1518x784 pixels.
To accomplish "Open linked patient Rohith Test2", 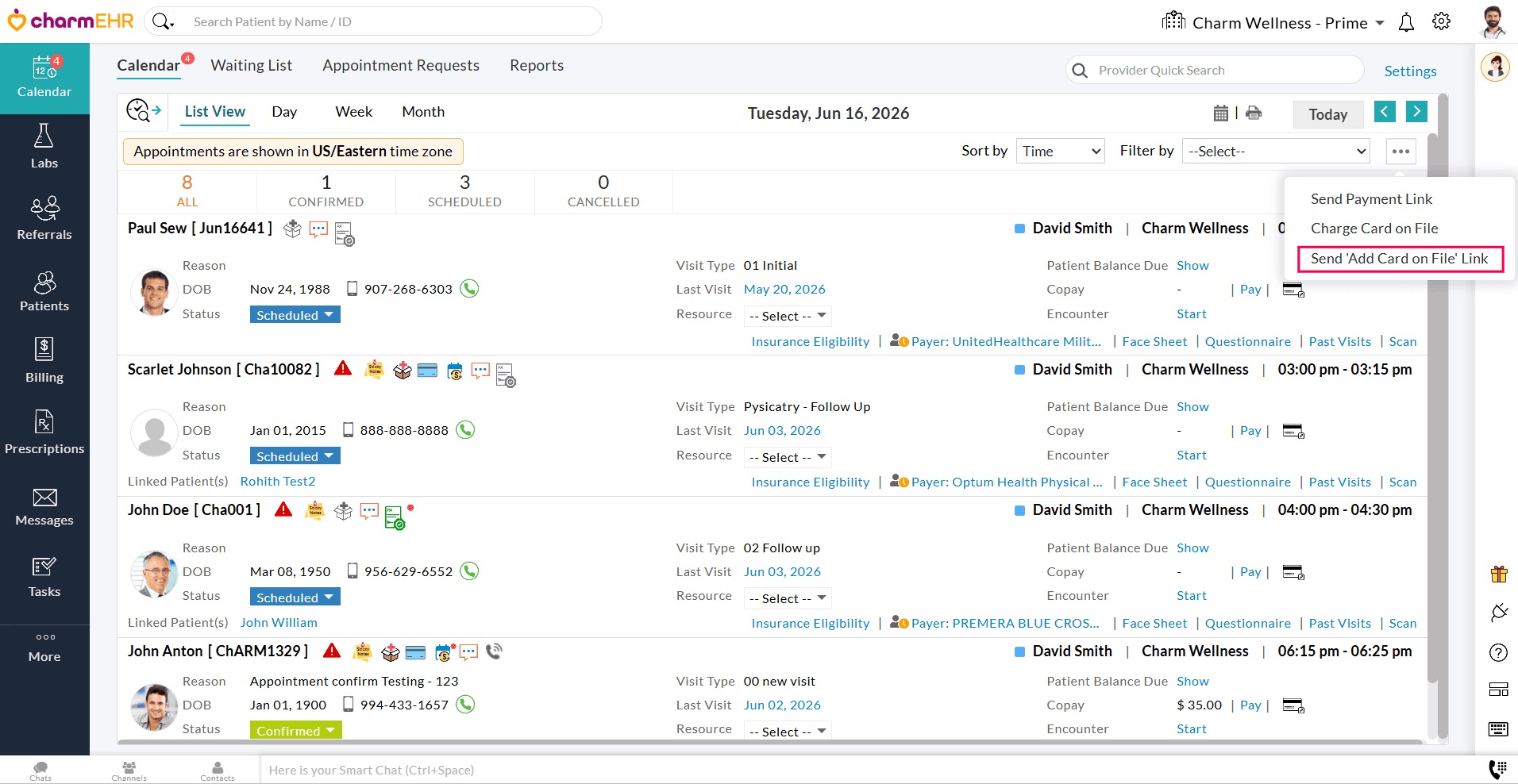I will click(278, 482).
